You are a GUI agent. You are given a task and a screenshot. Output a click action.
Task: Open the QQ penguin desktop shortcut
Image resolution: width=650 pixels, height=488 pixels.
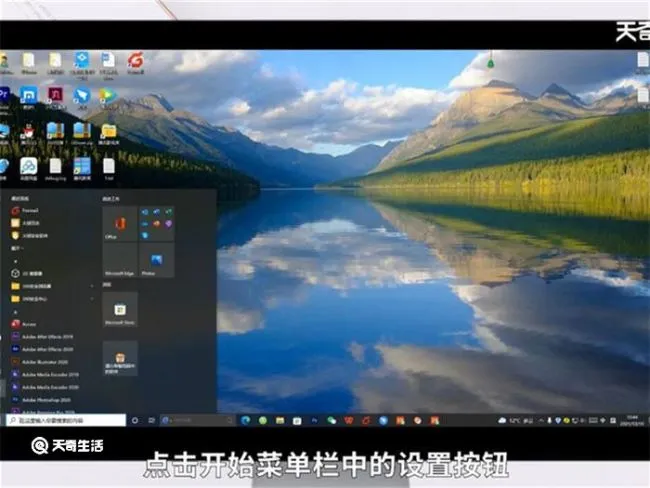(29, 134)
